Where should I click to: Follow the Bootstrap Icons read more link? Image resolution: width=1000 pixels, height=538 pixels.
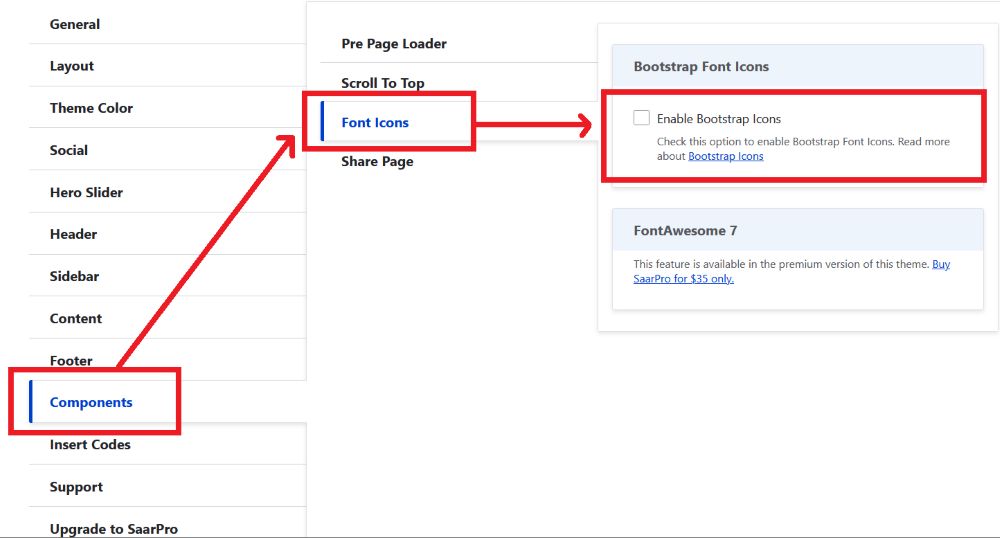coord(725,156)
